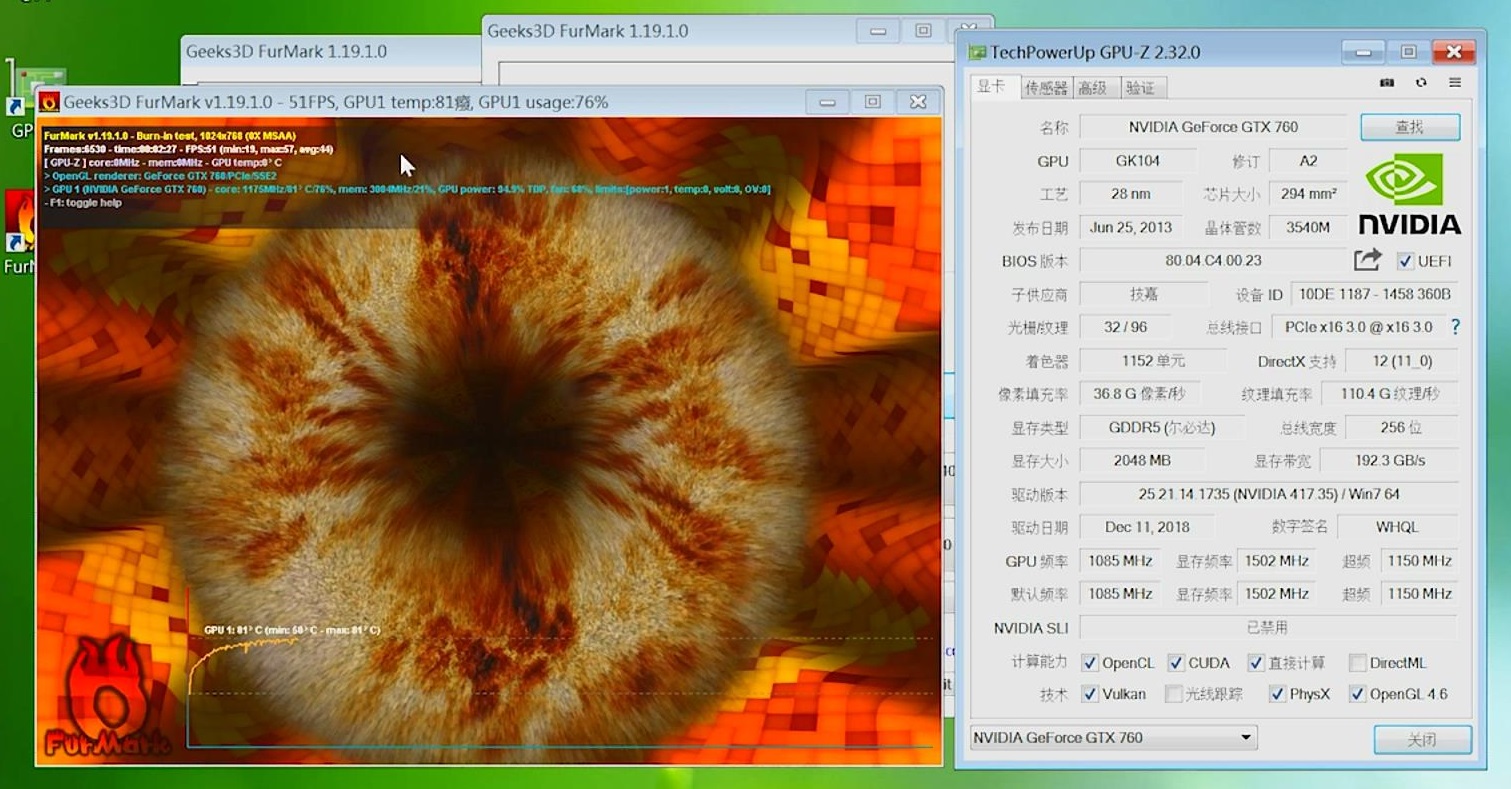
Task: Switch to the 传感器 (Sensors) tab
Action: [1046, 88]
